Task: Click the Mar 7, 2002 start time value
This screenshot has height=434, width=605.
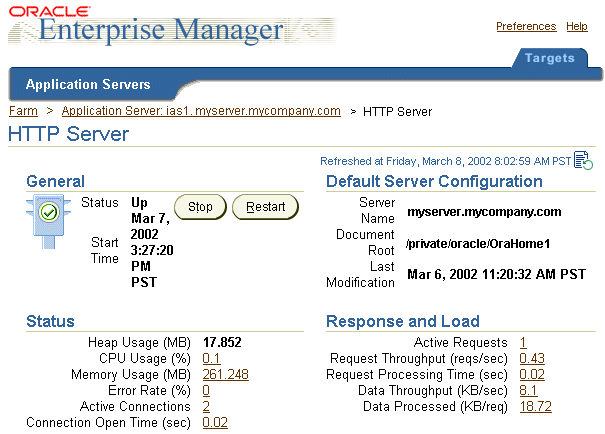Action: tap(152, 250)
